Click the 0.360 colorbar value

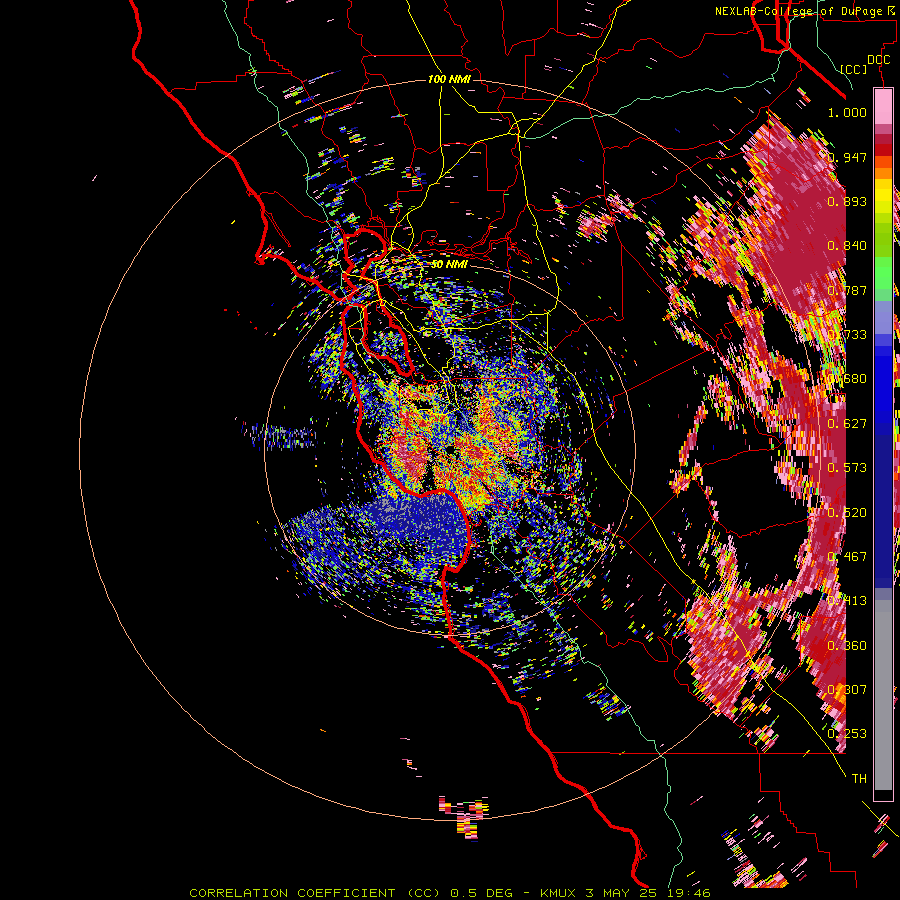coord(847,646)
